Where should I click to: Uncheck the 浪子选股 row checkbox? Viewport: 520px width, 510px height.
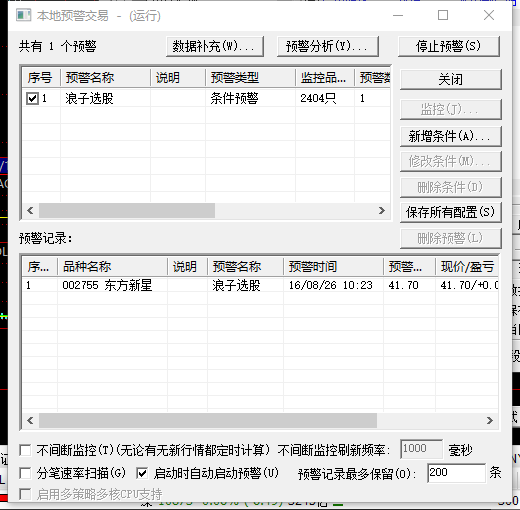click(32, 99)
